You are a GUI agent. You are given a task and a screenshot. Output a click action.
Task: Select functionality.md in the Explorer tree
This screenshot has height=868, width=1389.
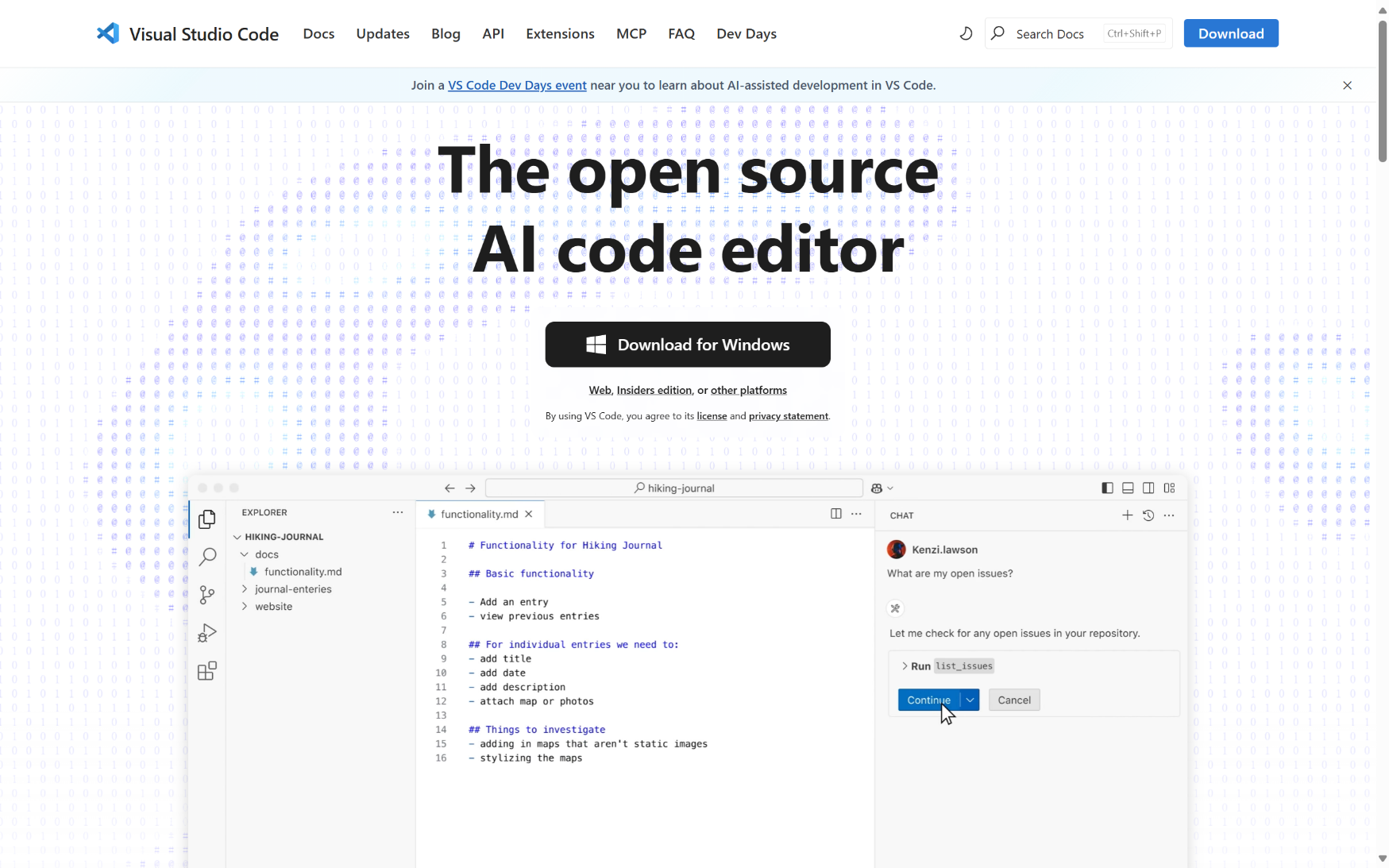click(x=303, y=572)
